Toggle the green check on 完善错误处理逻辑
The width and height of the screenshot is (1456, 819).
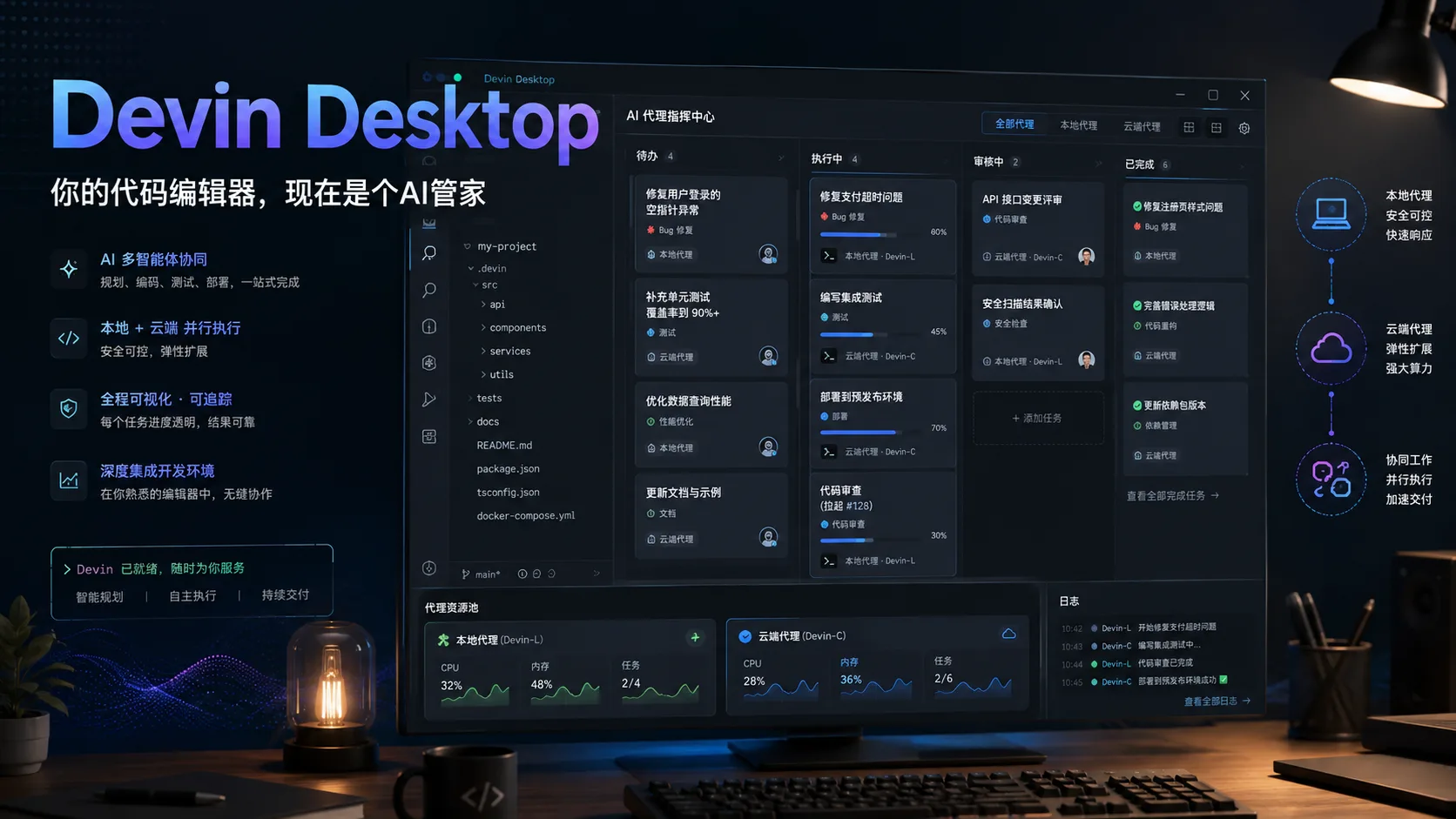click(1137, 305)
